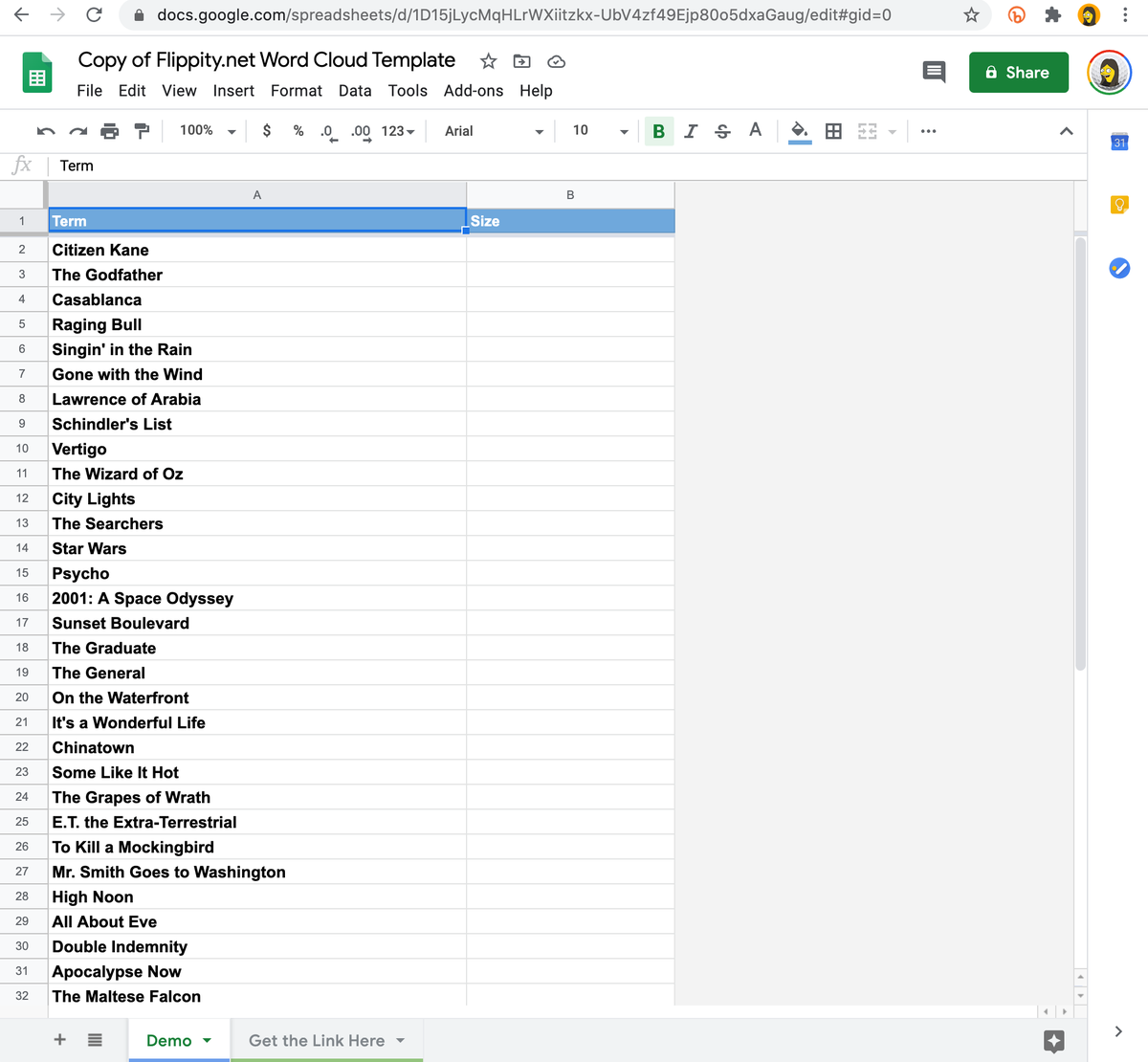Open Get the Link Here tab arrow
This screenshot has width=1148, height=1062.
(x=401, y=1041)
